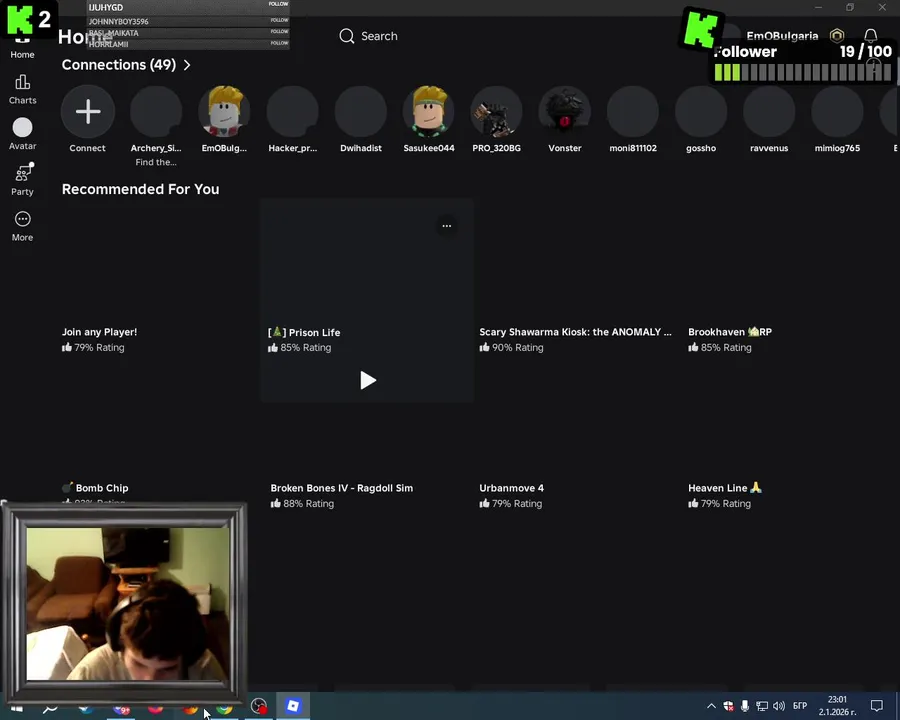Open mimiog765 connection avatar

coord(837,111)
